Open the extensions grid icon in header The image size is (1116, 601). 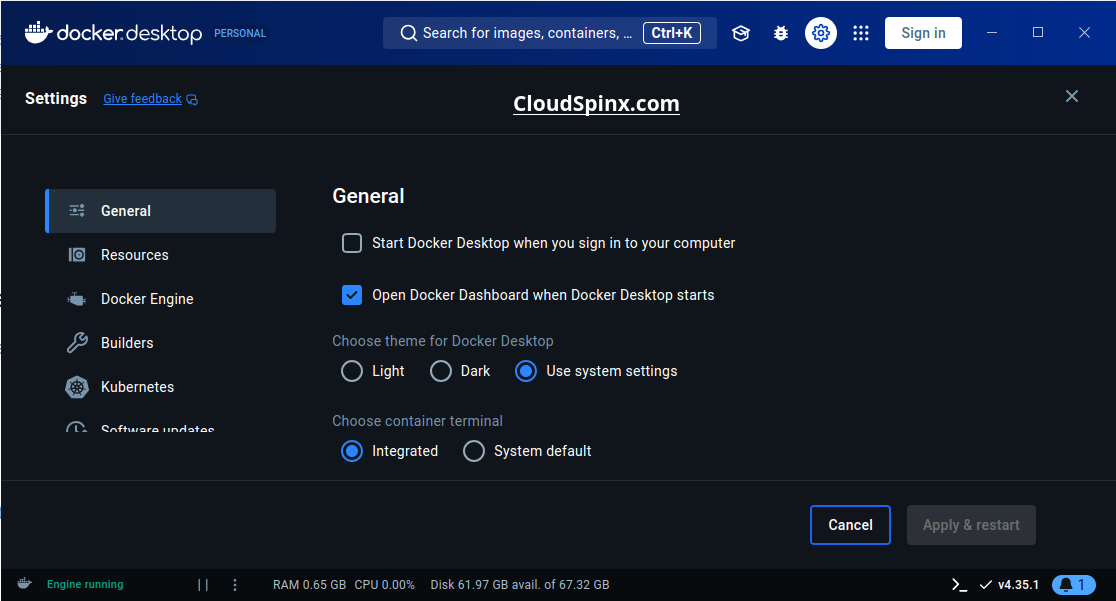tap(861, 32)
